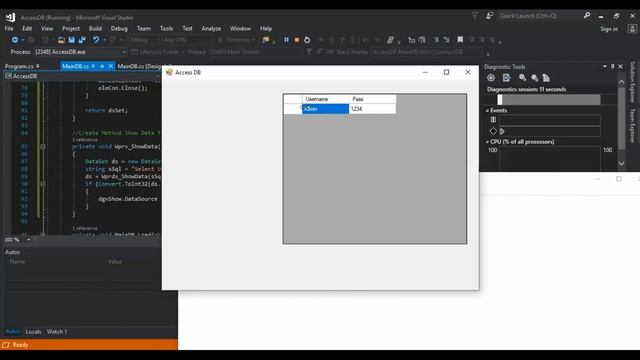Click the Zoom In icon in Diagnostic Tools
This screenshot has width=640, height=360.
[522, 78]
